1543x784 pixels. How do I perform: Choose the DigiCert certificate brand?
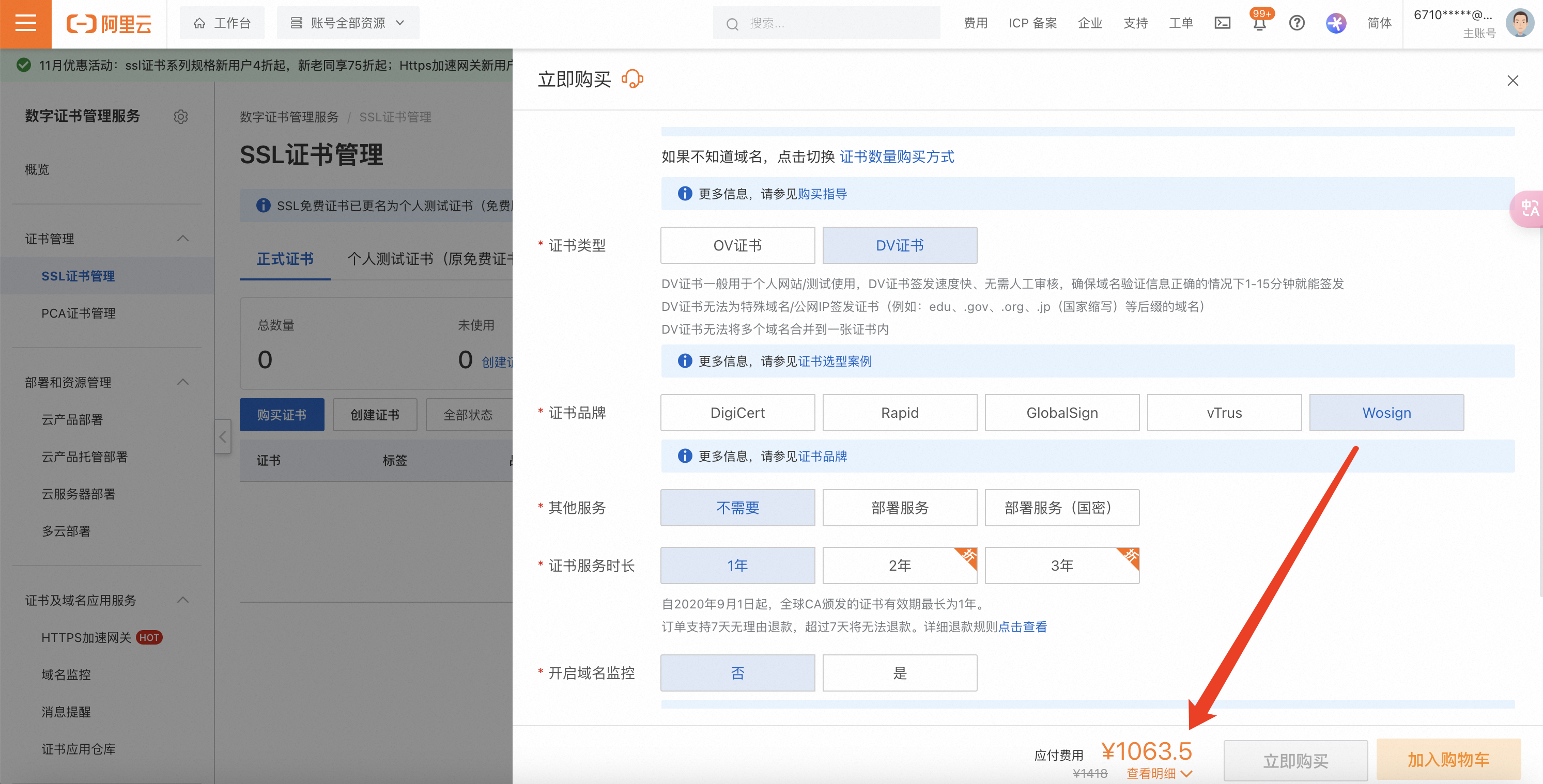click(737, 413)
